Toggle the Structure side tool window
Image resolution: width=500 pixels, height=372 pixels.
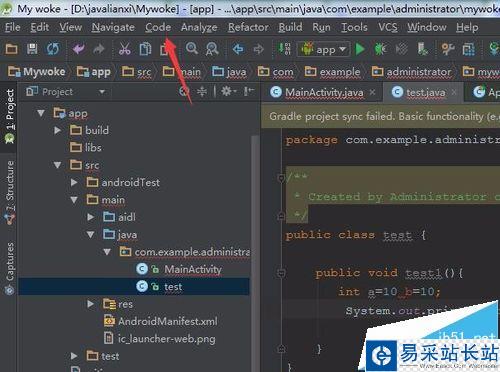[x=10, y=192]
